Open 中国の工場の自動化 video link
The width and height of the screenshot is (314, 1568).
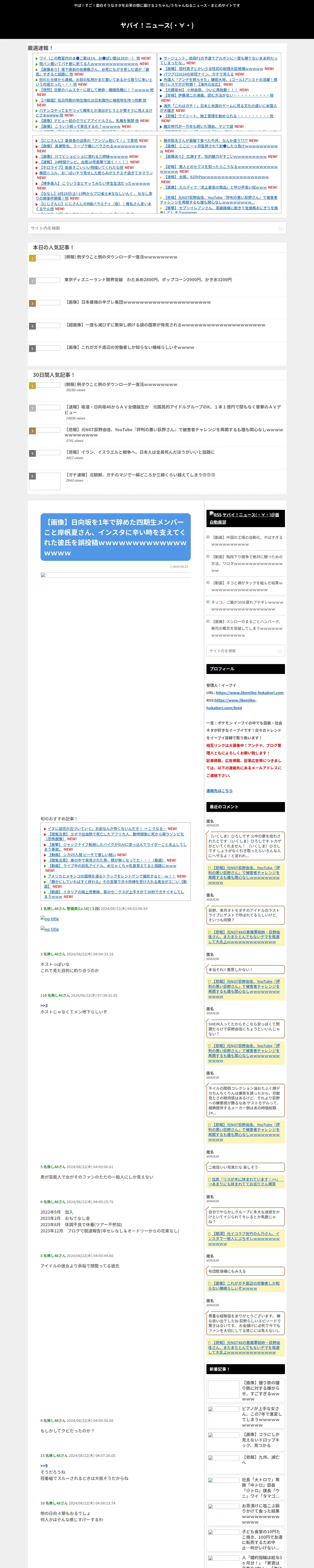[x=247, y=541]
